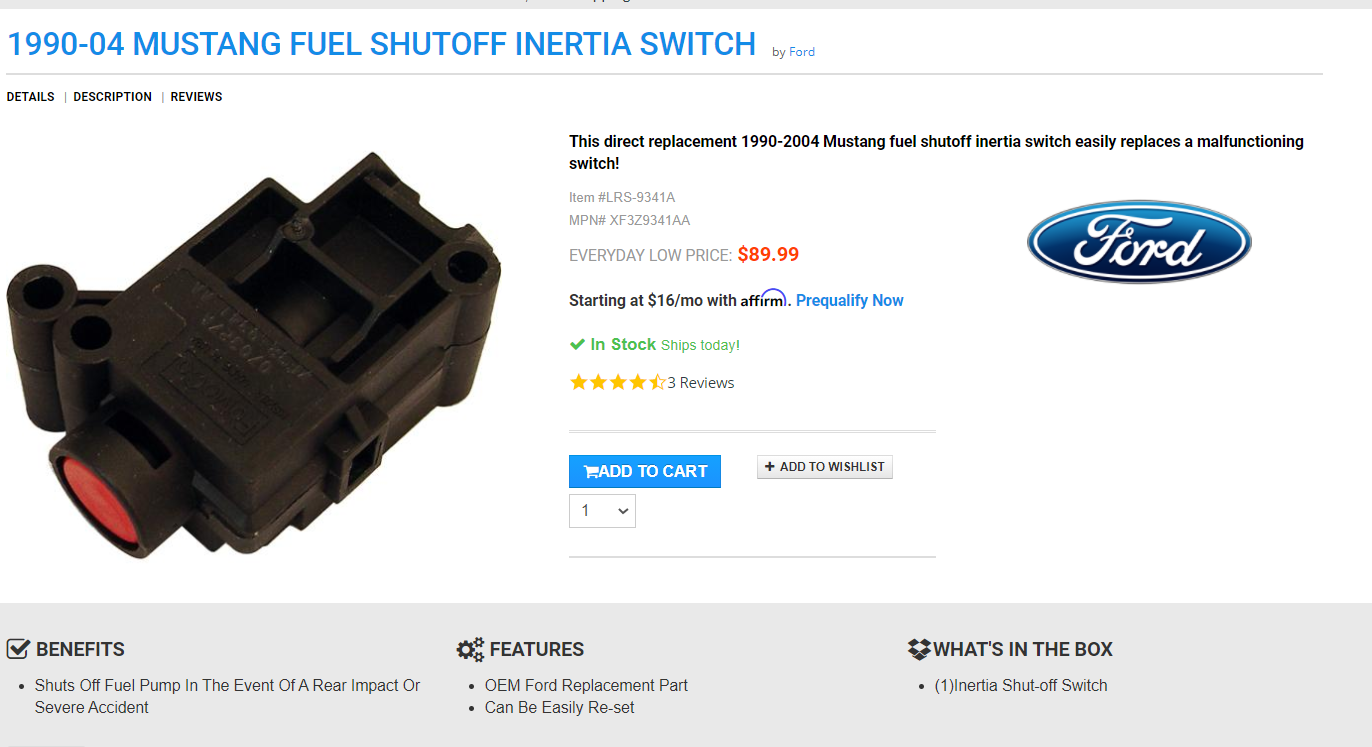Click the What's In The Box icon
The height and width of the screenshot is (747, 1372).
pyautogui.click(x=919, y=649)
